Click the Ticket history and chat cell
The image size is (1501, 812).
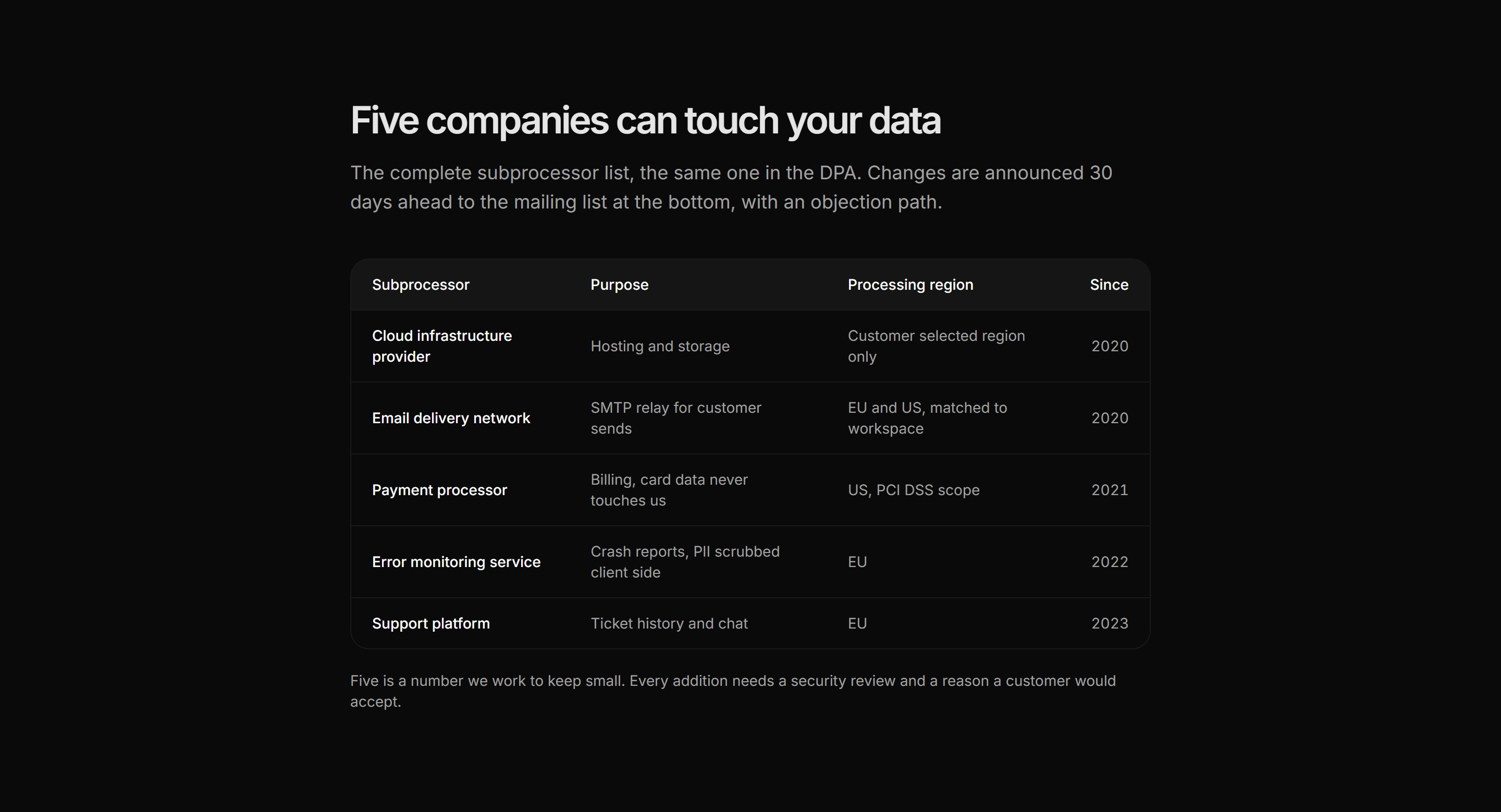[669, 623]
